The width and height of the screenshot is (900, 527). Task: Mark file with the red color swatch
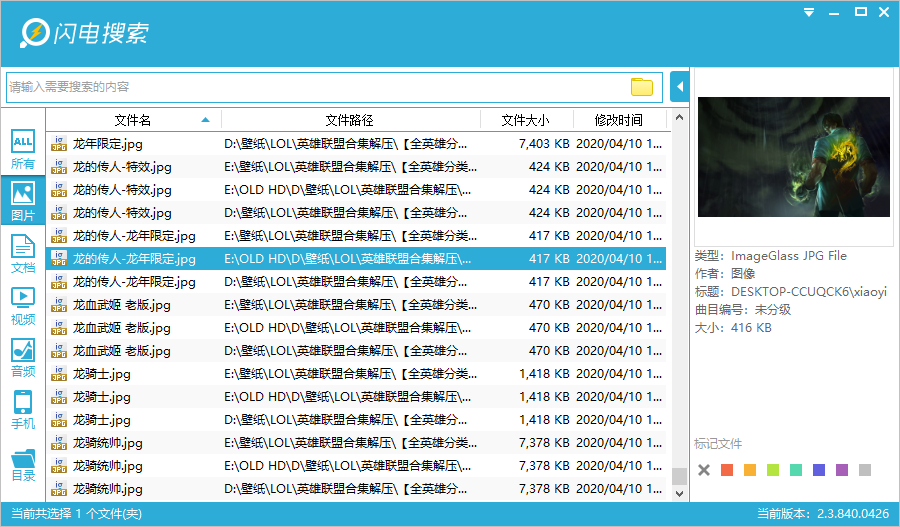[727, 470]
